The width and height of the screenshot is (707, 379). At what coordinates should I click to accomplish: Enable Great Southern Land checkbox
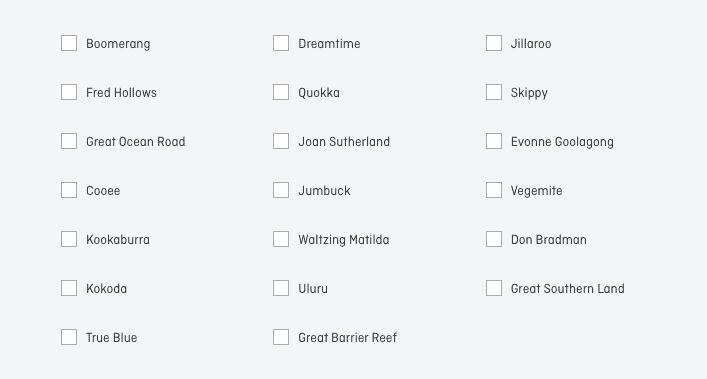pyautogui.click(x=494, y=288)
